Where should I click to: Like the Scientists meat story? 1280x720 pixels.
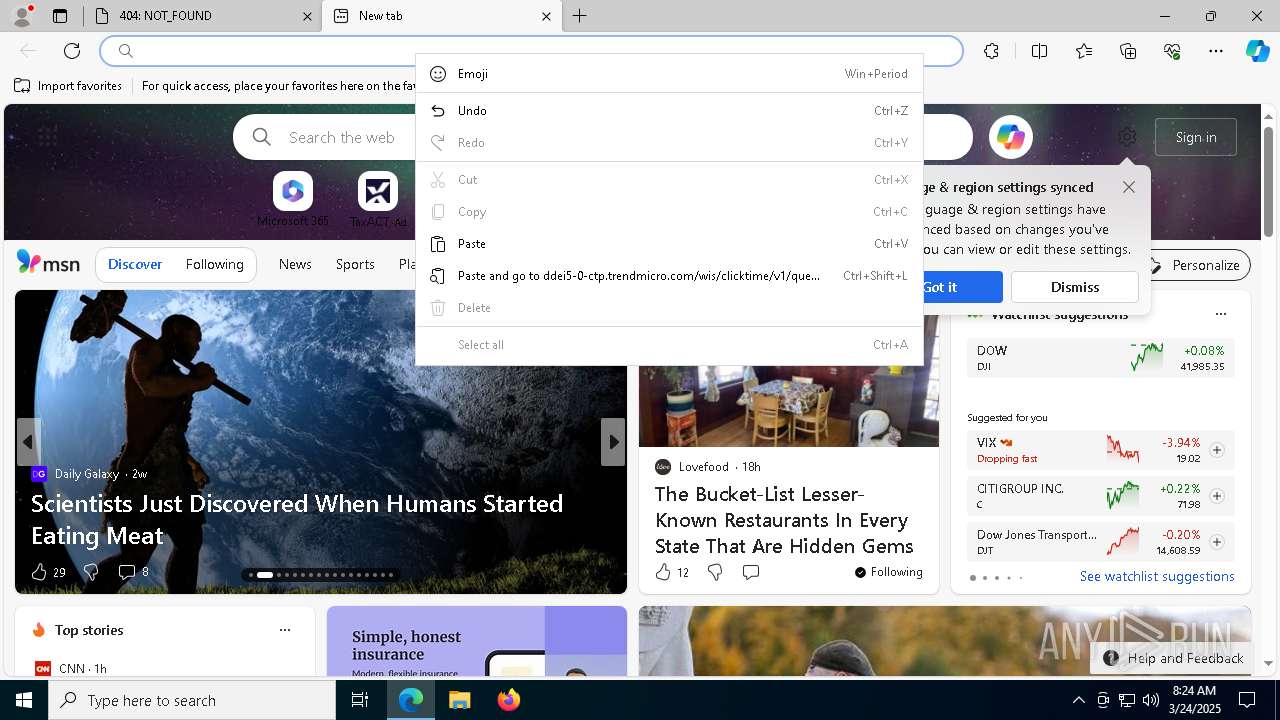[x=47, y=572]
